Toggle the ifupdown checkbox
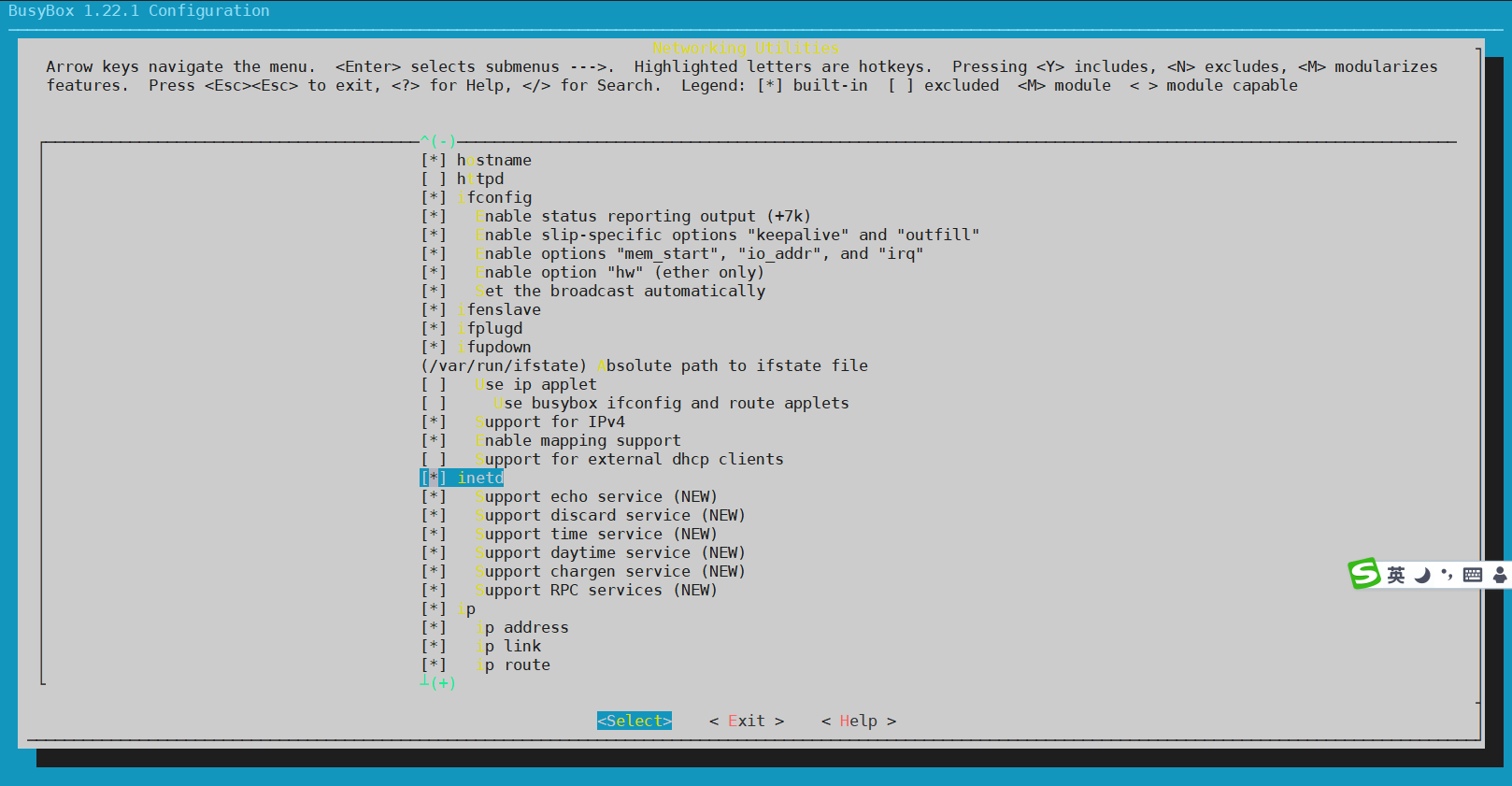 (x=434, y=348)
